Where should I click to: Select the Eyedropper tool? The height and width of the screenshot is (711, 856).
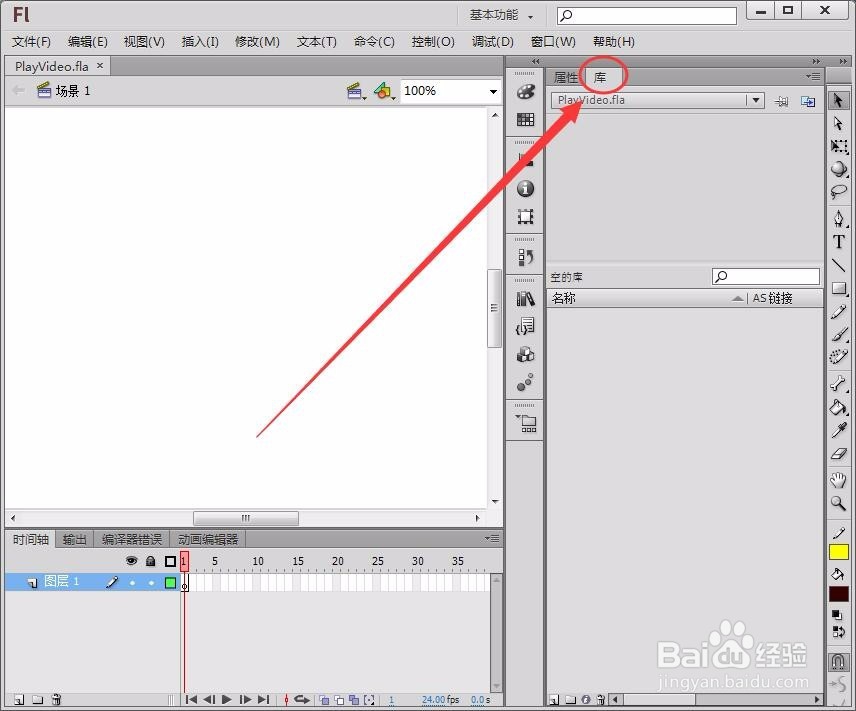[839, 430]
